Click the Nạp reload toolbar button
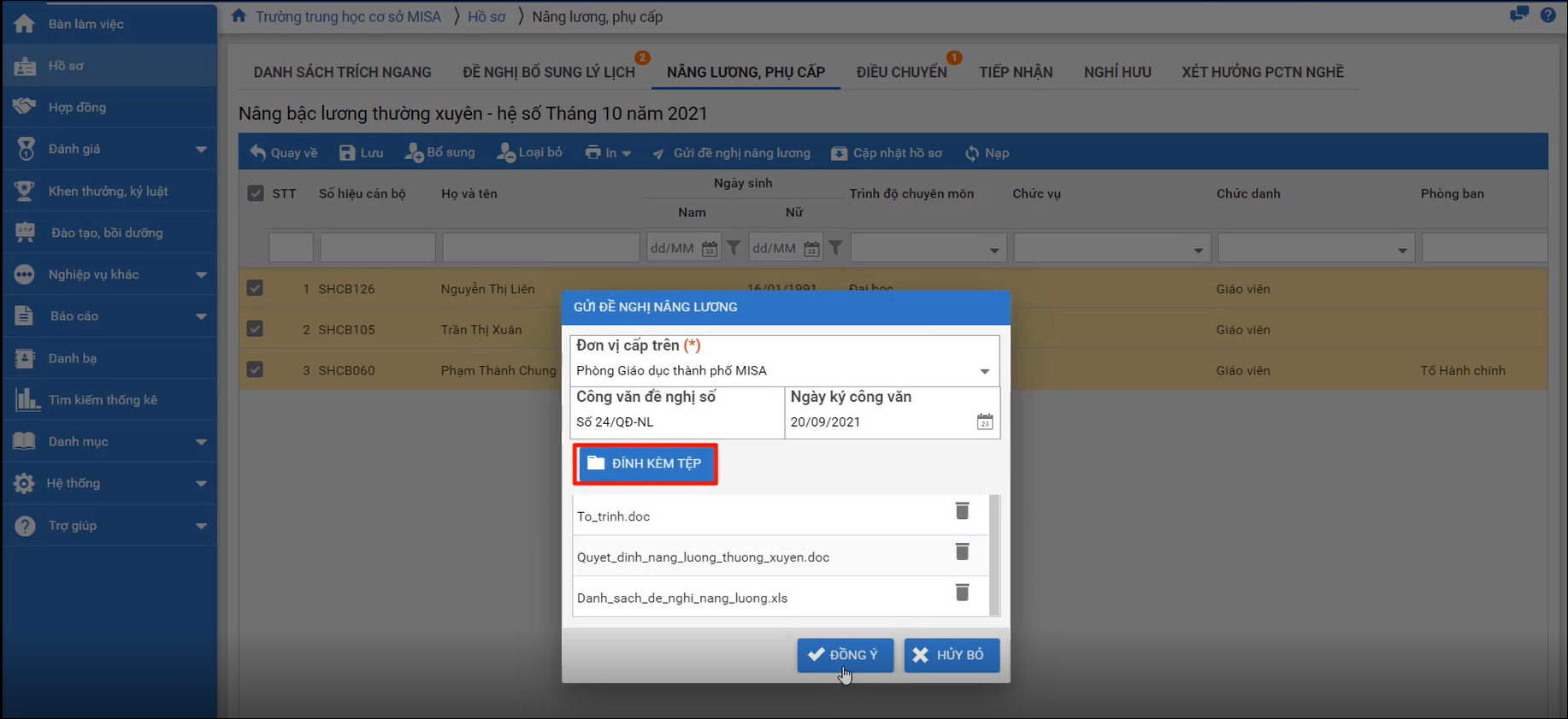Image resolution: width=1568 pixels, height=719 pixels. (987, 153)
